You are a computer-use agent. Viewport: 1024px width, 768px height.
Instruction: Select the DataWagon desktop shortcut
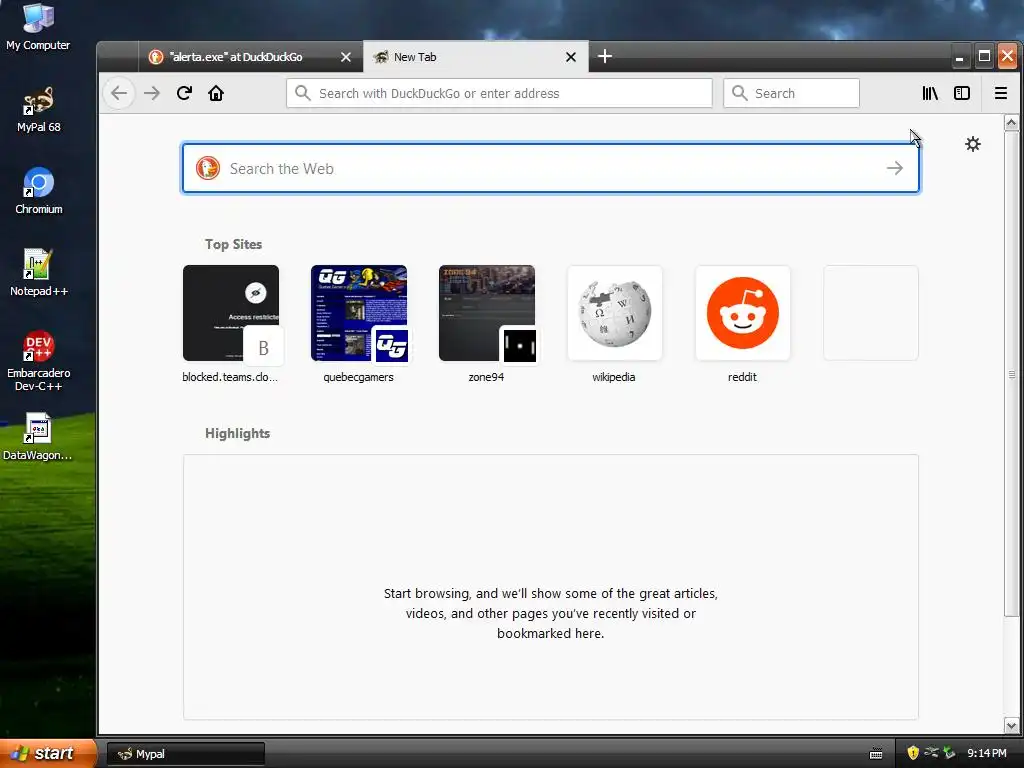point(37,438)
